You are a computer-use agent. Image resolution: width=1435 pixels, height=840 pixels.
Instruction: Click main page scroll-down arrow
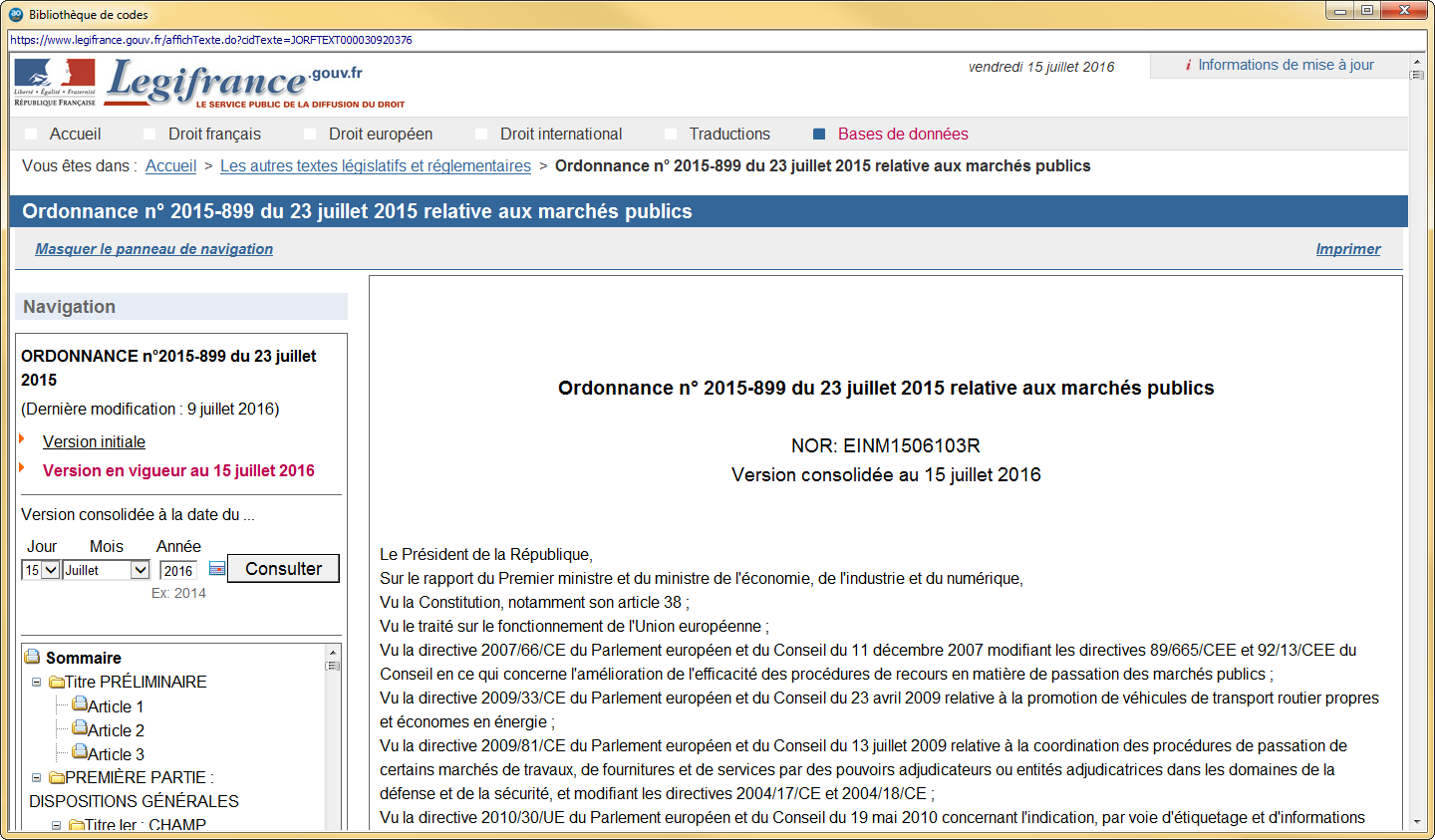point(1417,822)
